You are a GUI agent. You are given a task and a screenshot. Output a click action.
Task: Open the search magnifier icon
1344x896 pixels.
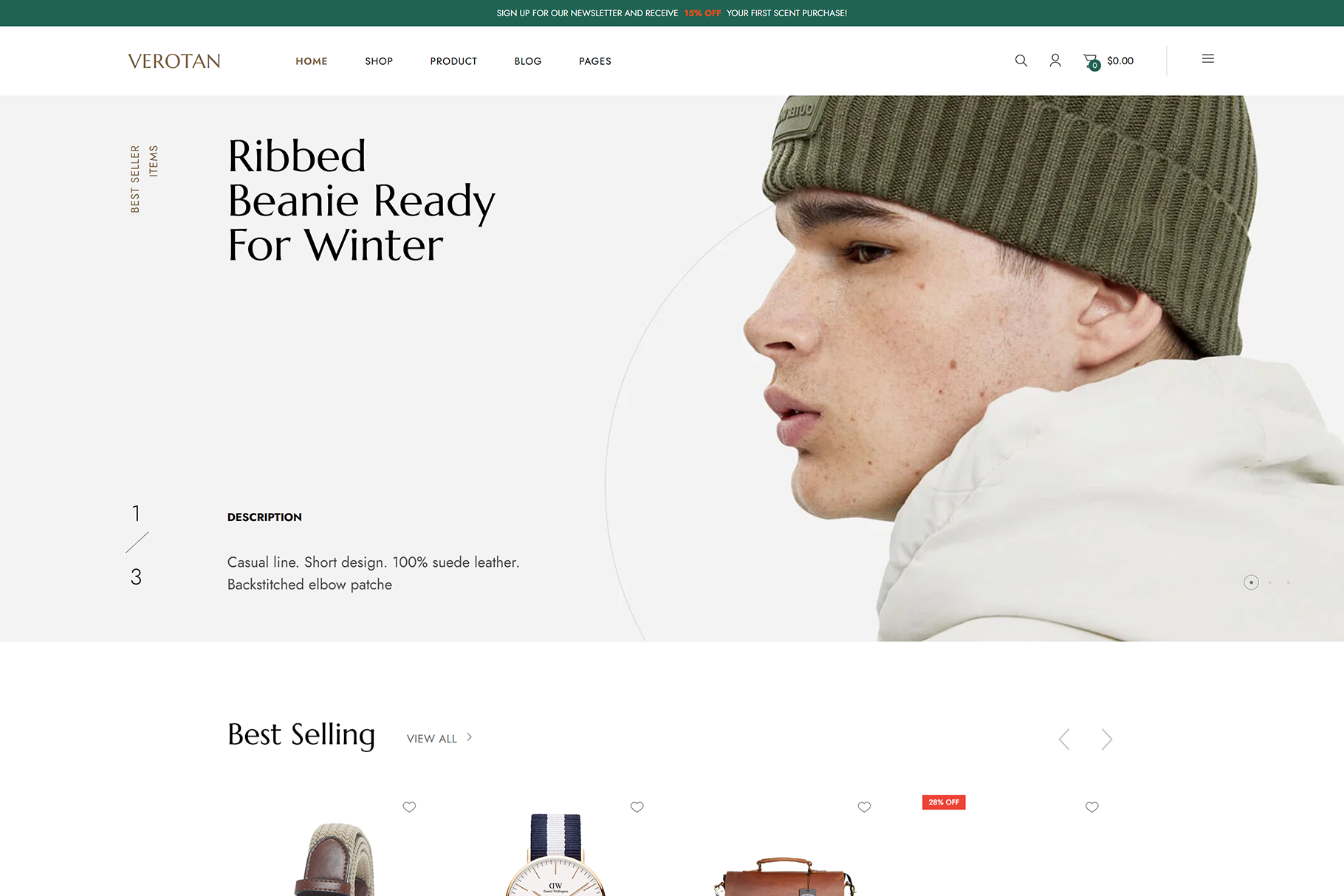tap(1021, 61)
